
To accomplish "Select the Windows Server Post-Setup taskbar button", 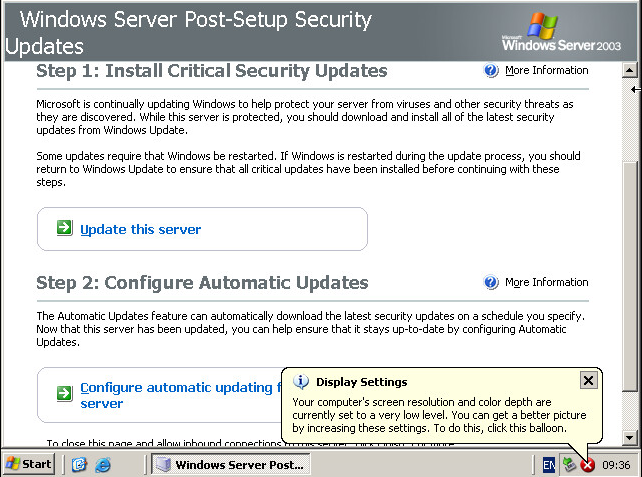I will pos(231,465).
